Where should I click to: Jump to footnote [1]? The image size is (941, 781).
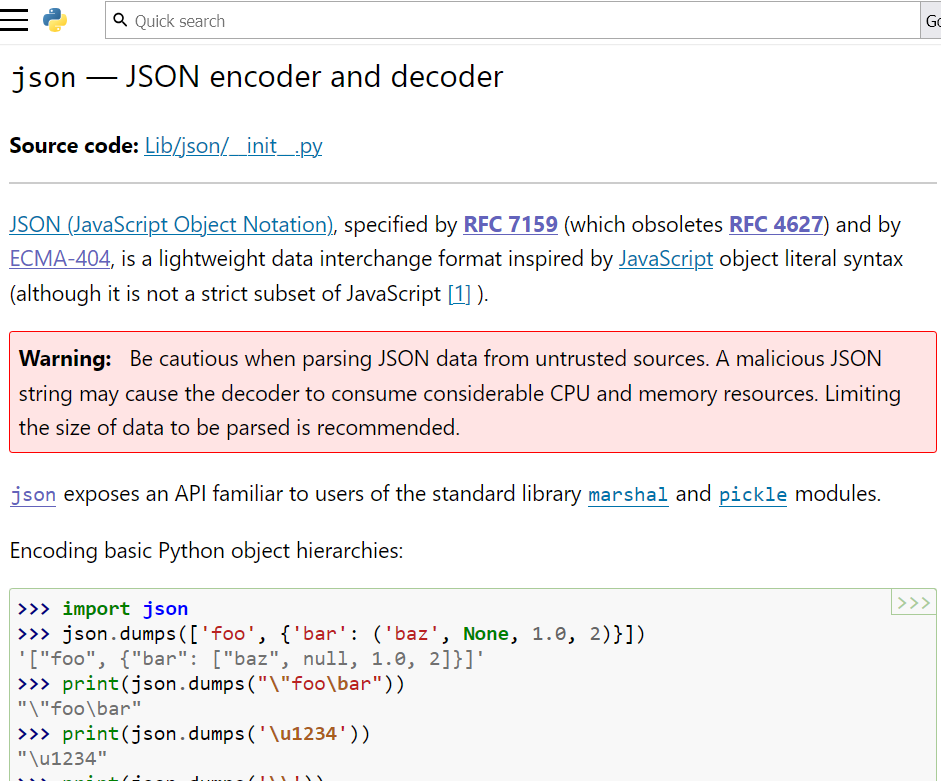(460, 294)
